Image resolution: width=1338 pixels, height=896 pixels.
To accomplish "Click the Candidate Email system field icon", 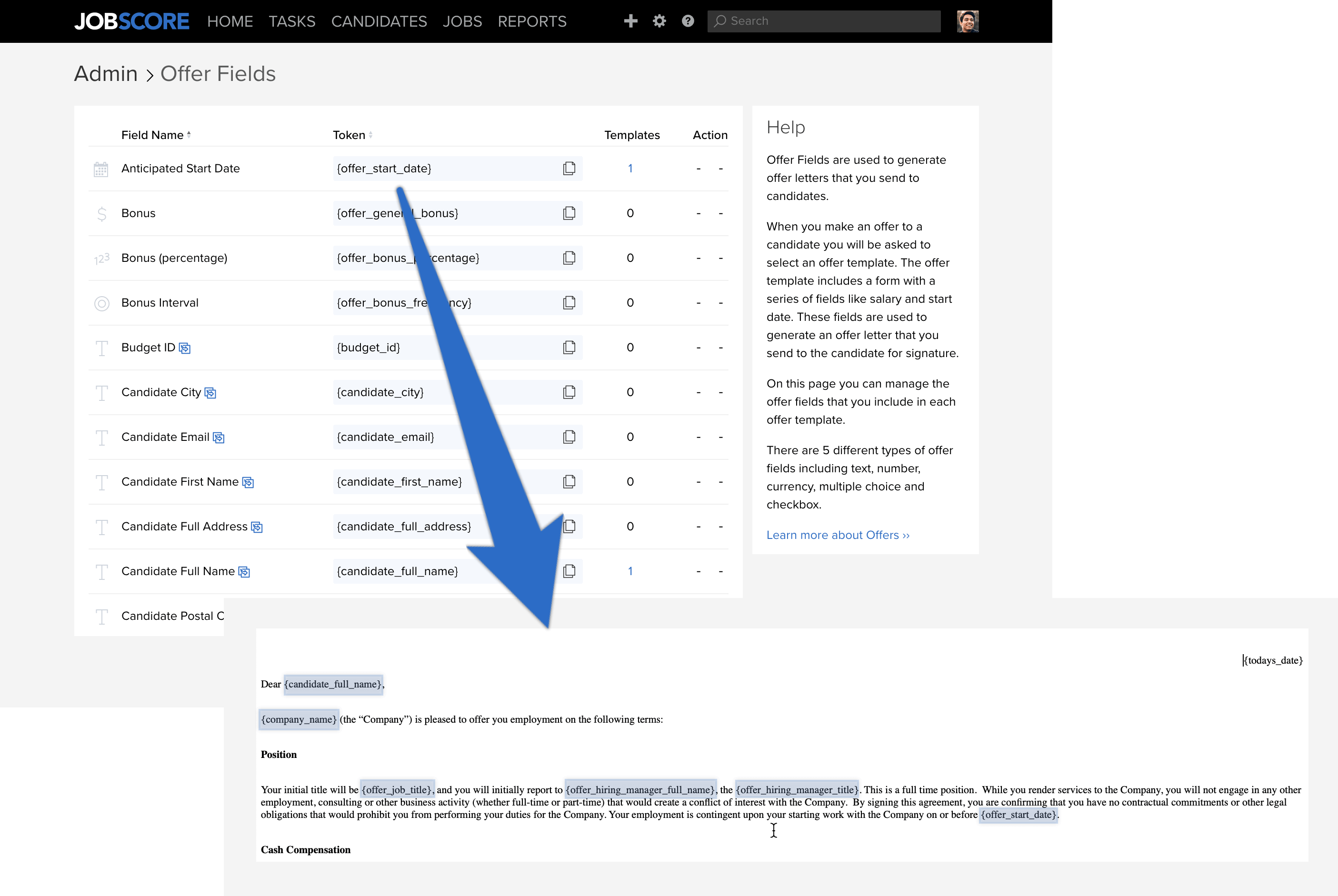I will 219,437.
